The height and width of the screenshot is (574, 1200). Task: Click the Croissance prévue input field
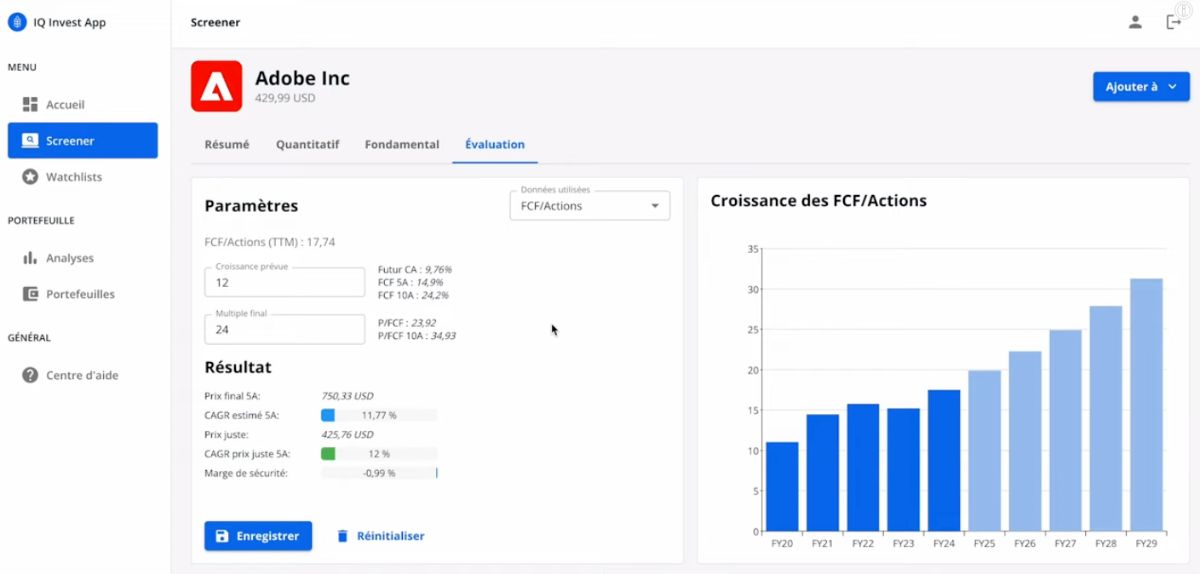(x=285, y=282)
